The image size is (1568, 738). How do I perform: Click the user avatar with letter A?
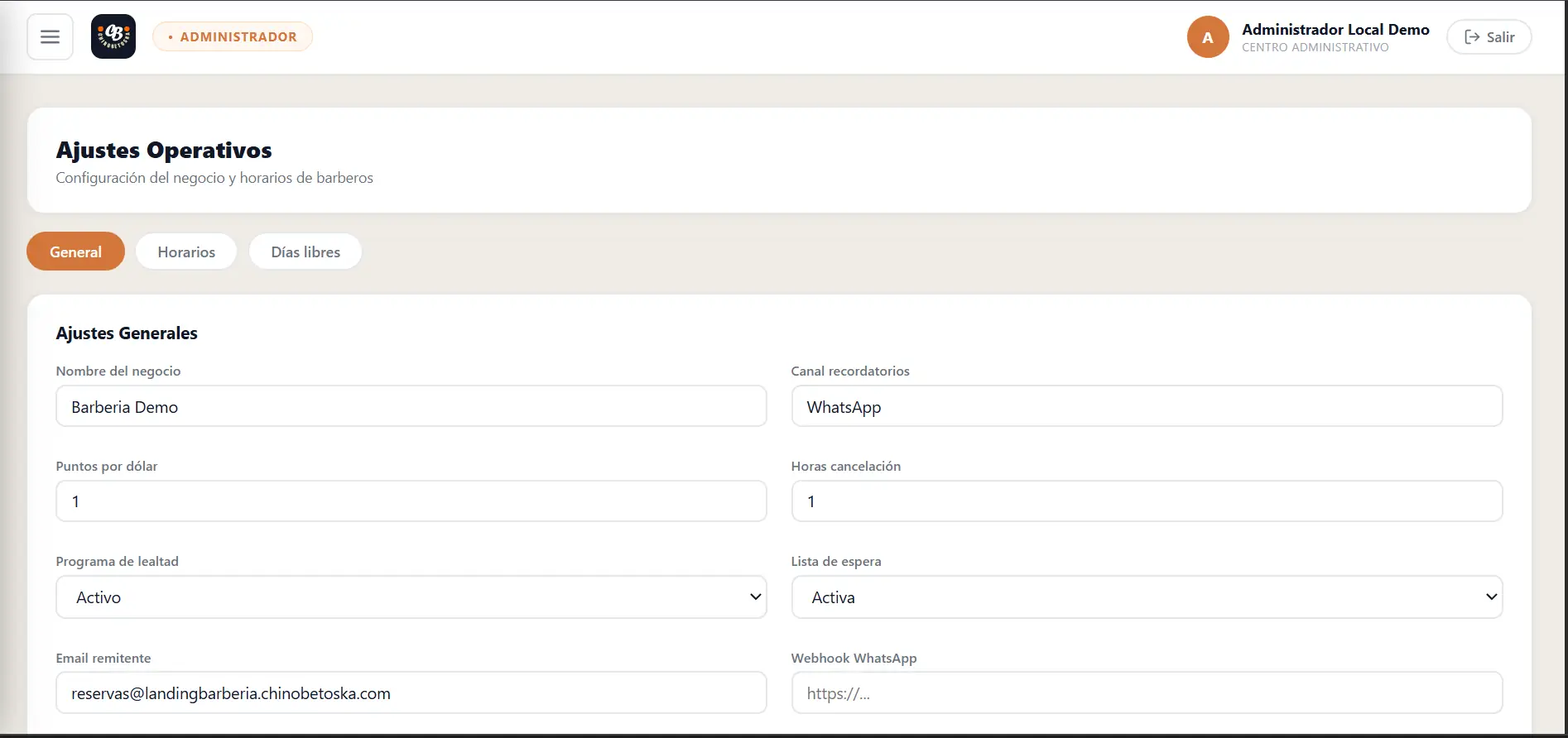click(x=1208, y=37)
